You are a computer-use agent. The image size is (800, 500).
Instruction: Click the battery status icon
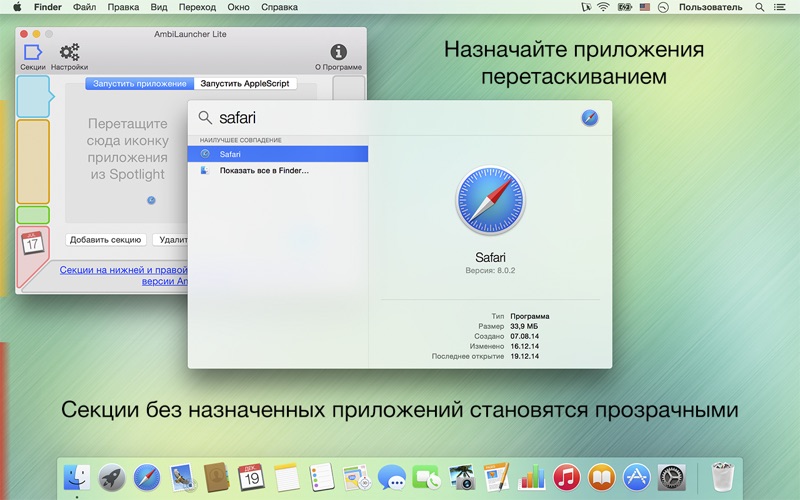(624, 7)
